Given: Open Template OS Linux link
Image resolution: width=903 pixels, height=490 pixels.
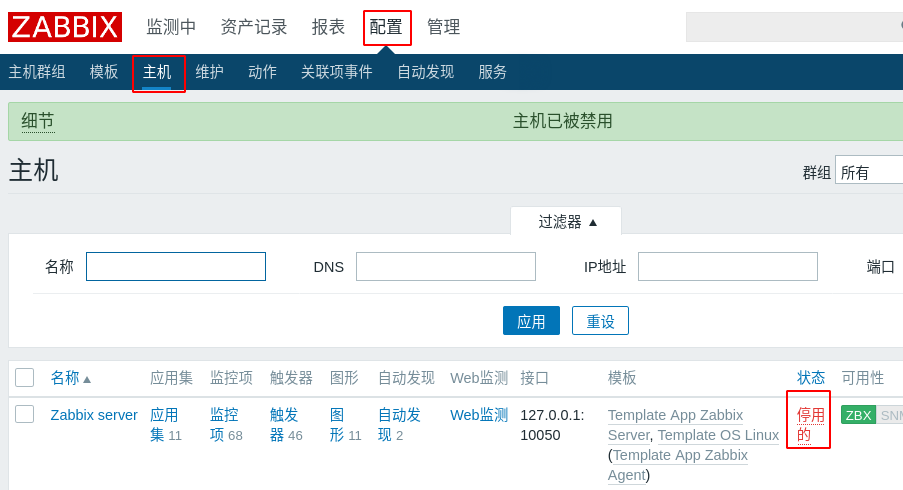Looking at the screenshot, I should tap(718, 435).
